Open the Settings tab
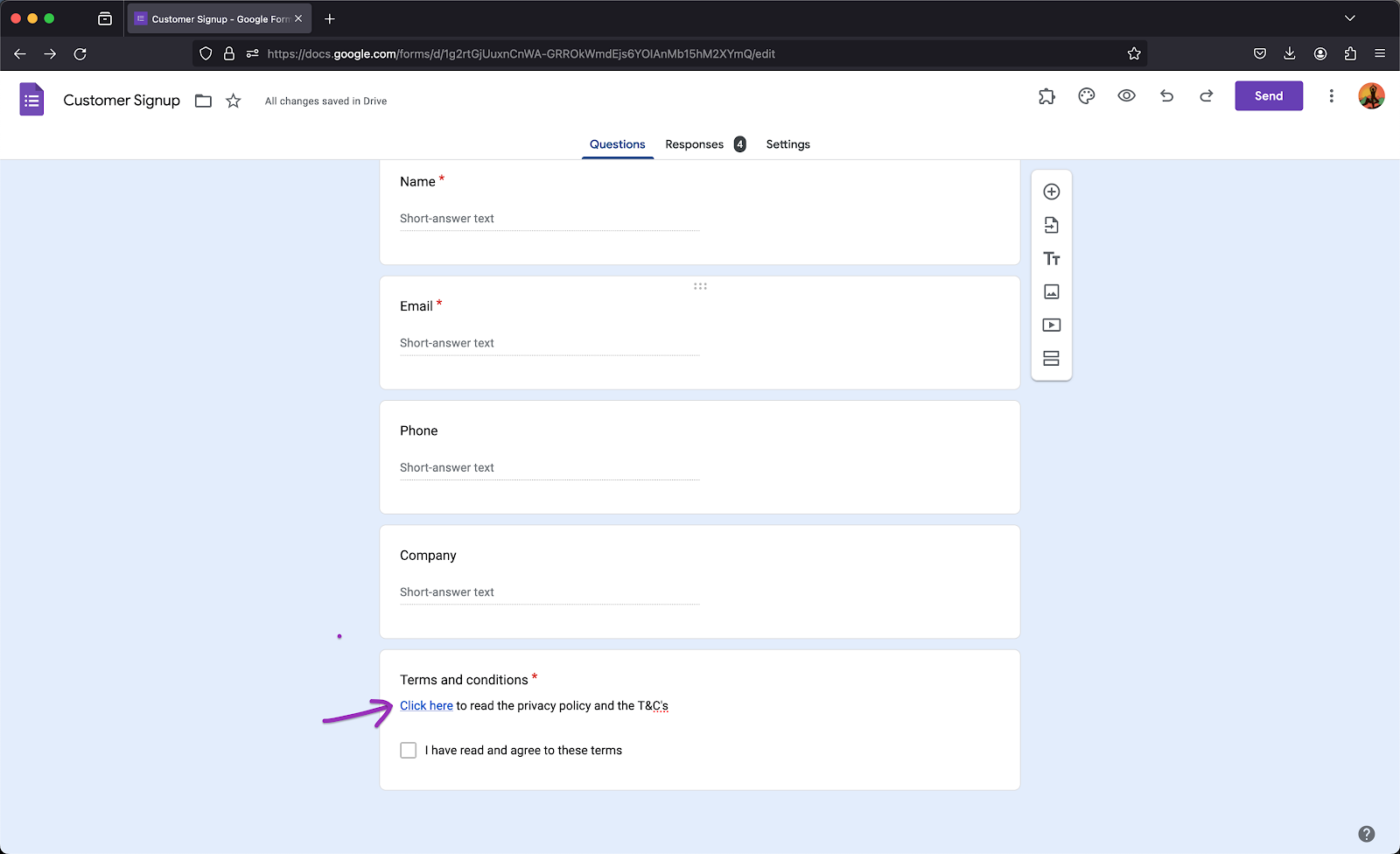1400x854 pixels. pyautogui.click(x=787, y=144)
